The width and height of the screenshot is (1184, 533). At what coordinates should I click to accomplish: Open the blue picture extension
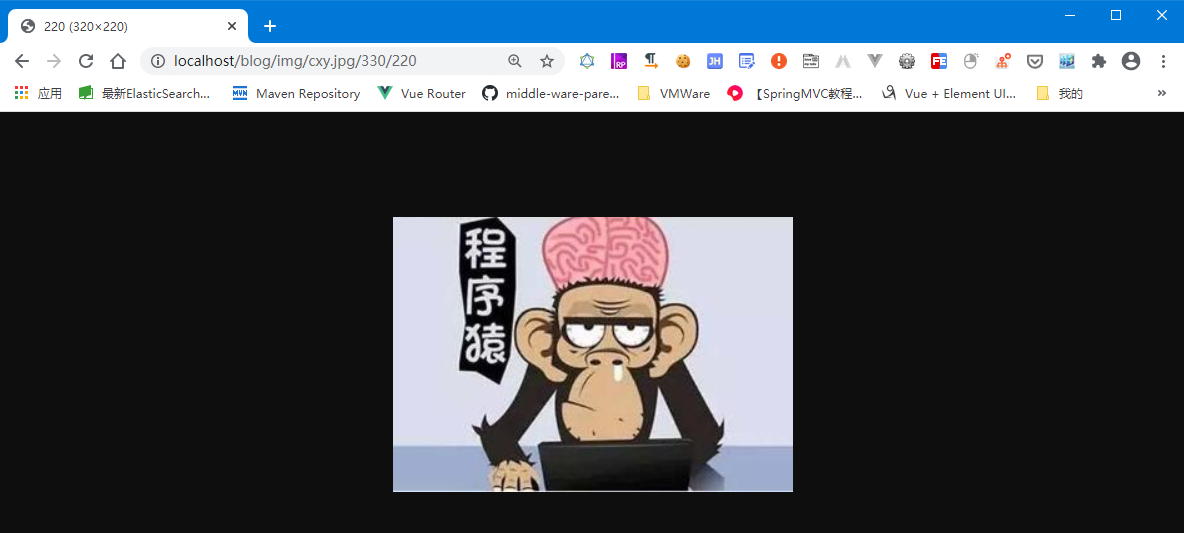point(1067,61)
